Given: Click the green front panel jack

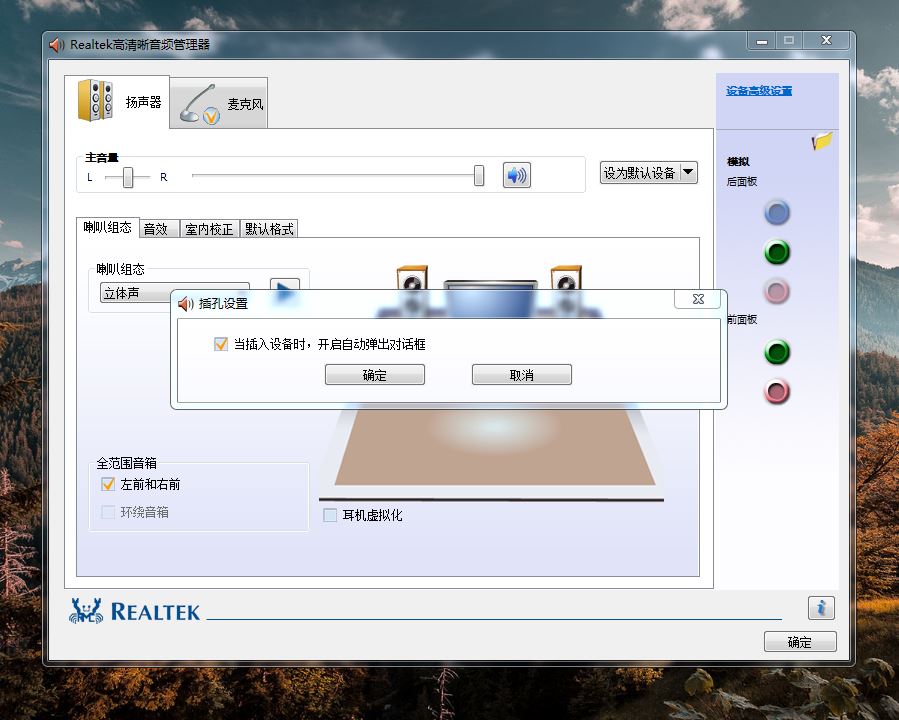Looking at the screenshot, I should coord(777,352).
